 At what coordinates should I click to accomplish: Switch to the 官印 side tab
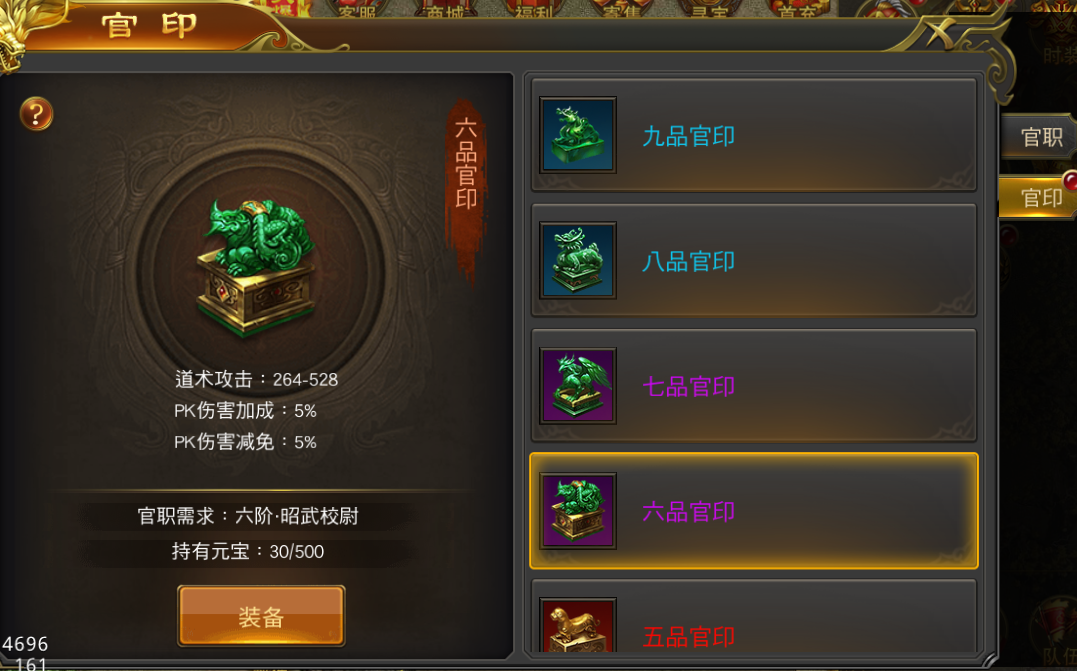[x=1040, y=197]
